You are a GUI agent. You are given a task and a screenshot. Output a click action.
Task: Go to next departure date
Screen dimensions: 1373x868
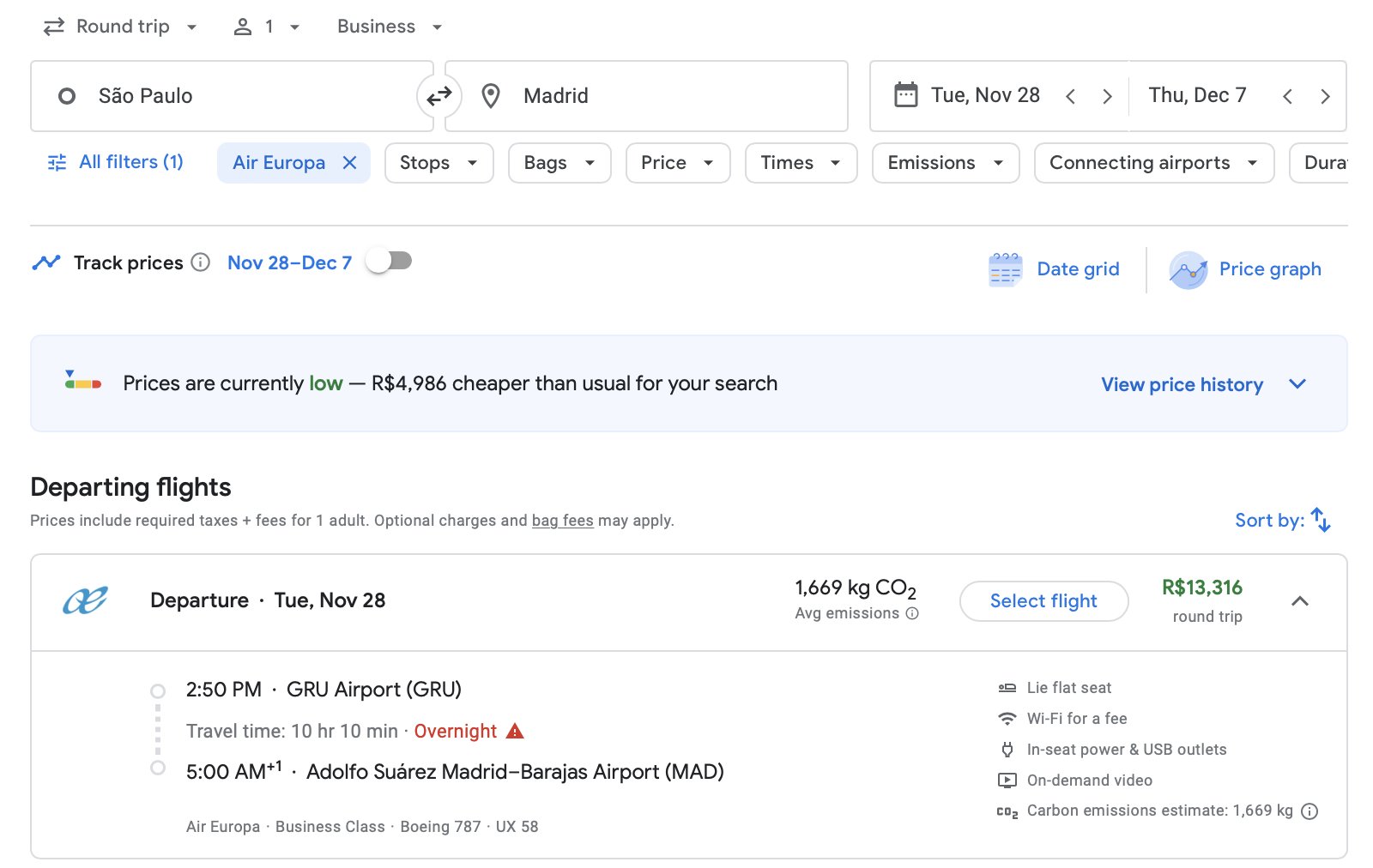tap(1107, 96)
